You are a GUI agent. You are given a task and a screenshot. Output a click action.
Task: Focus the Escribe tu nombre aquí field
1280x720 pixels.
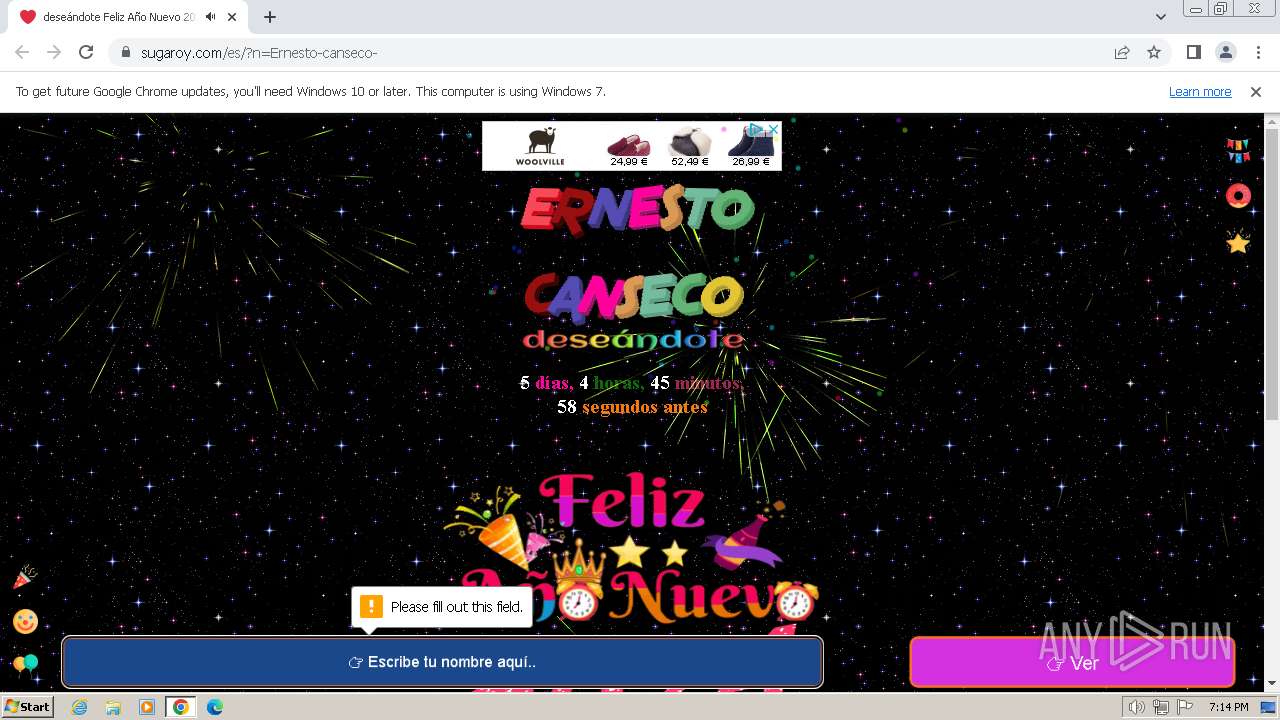[x=442, y=662]
